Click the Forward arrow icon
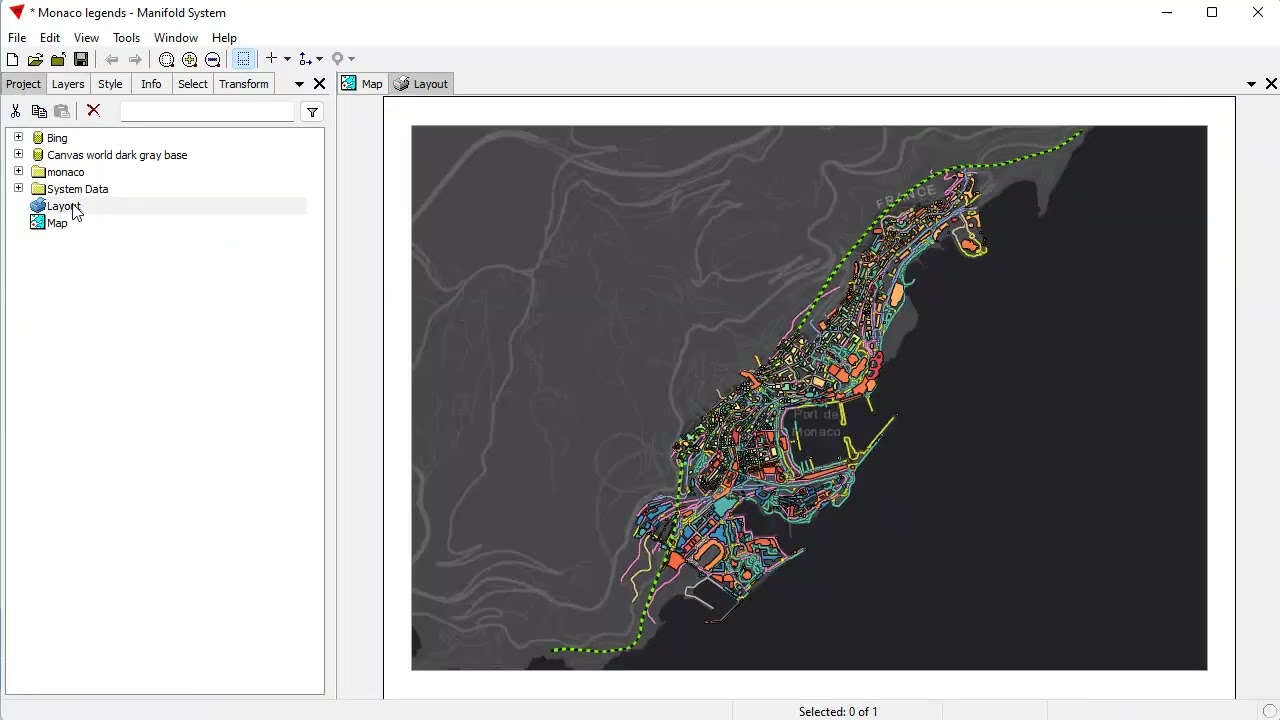 click(x=135, y=60)
